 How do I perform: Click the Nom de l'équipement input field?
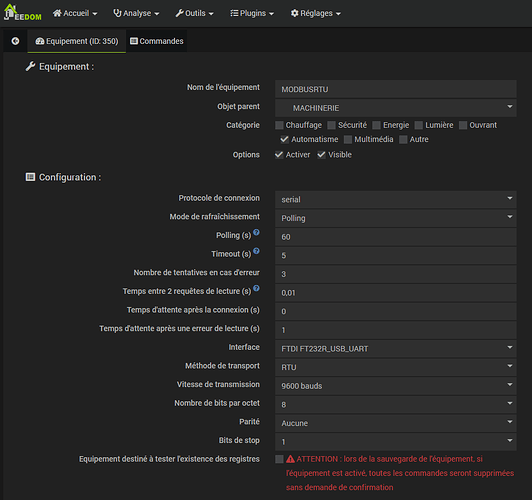pos(396,89)
